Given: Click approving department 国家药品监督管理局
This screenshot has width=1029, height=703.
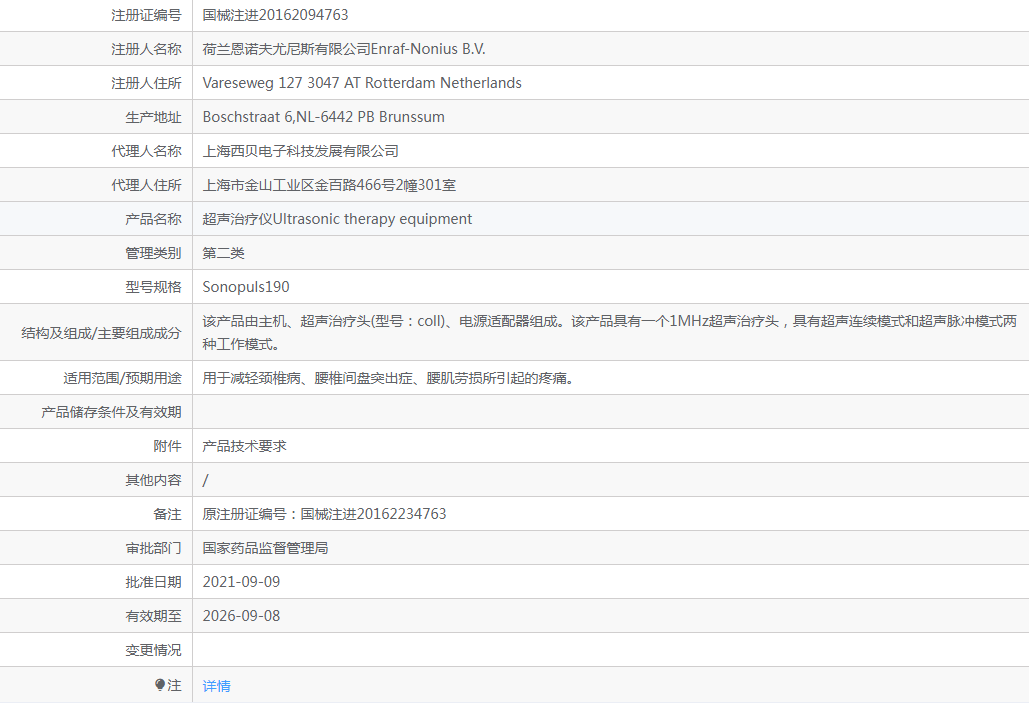Looking at the screenshot, I should tap(265, 549).
